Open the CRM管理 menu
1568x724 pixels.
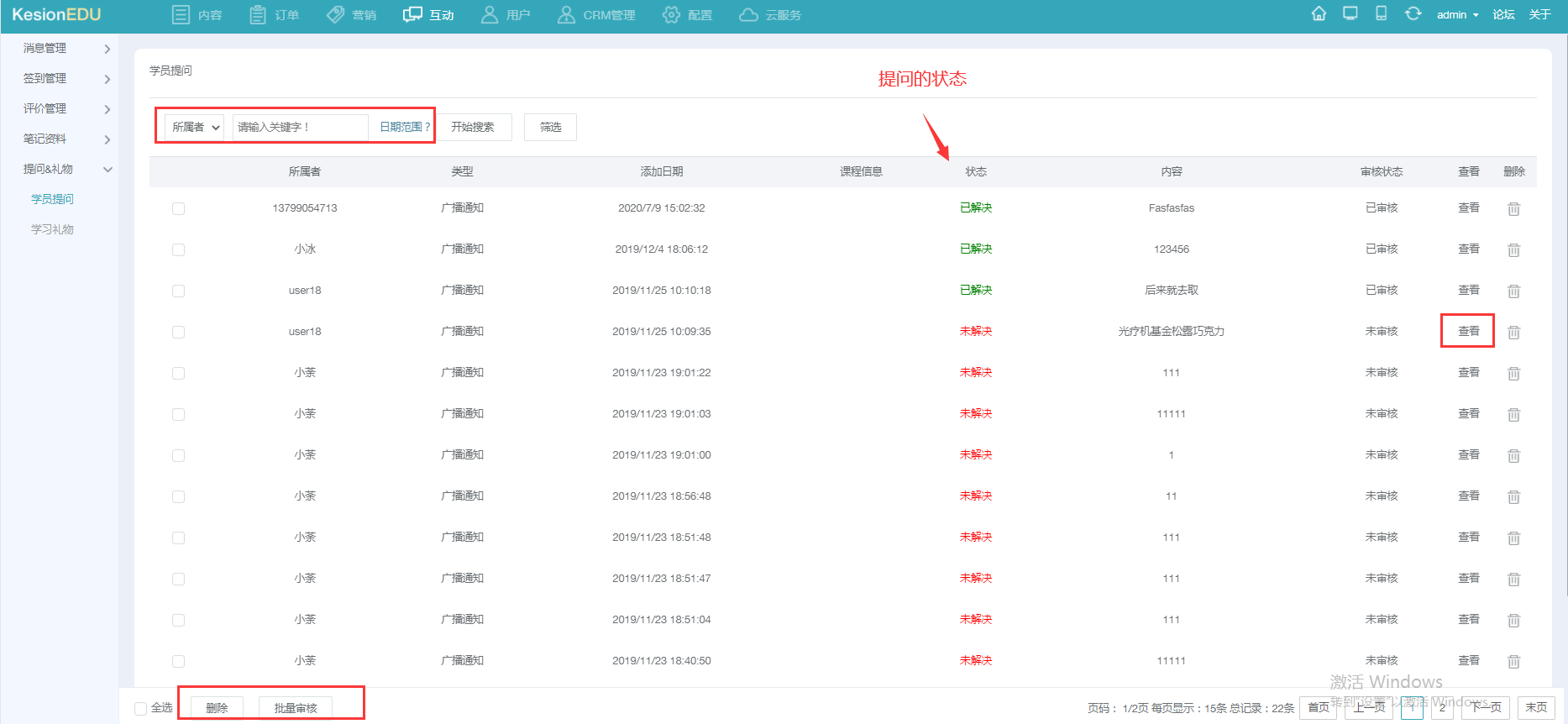597,15
